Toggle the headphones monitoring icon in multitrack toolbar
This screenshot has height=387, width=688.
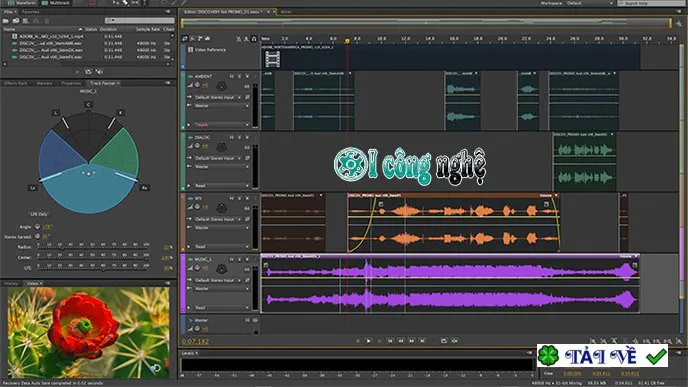tap(254, 39)
